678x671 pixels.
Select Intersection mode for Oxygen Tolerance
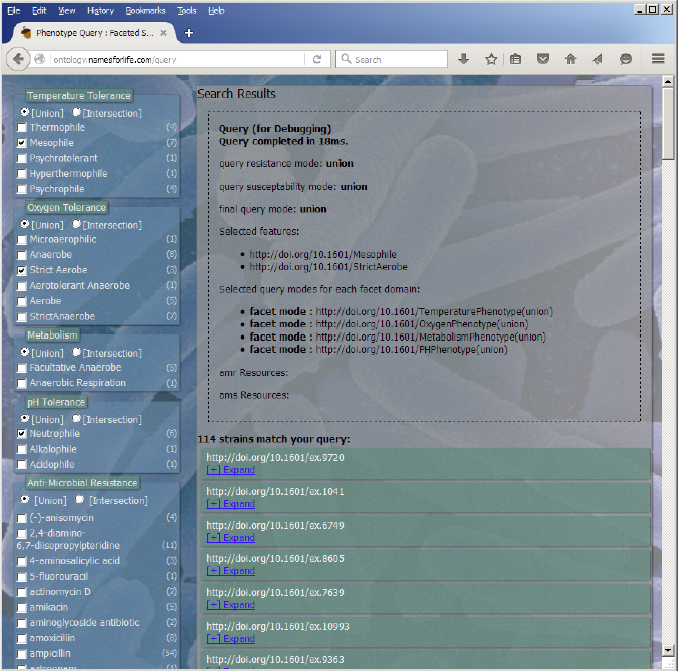point(77,224)
